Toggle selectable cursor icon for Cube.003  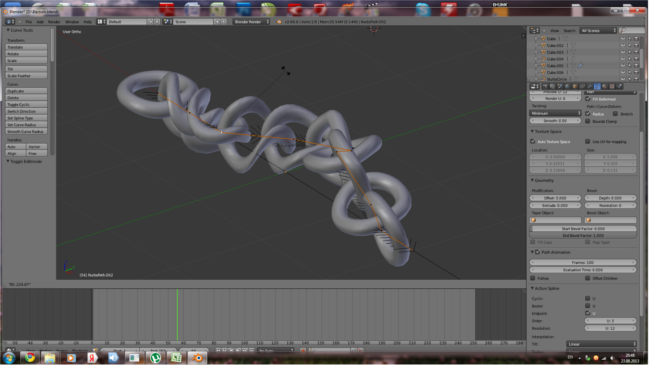[630, 52]
